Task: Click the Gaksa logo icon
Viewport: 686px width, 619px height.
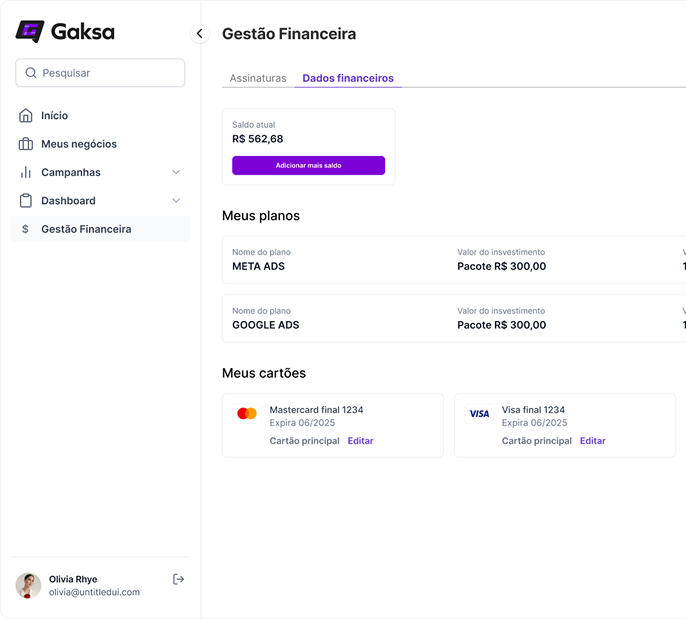Action: point(30,32)
